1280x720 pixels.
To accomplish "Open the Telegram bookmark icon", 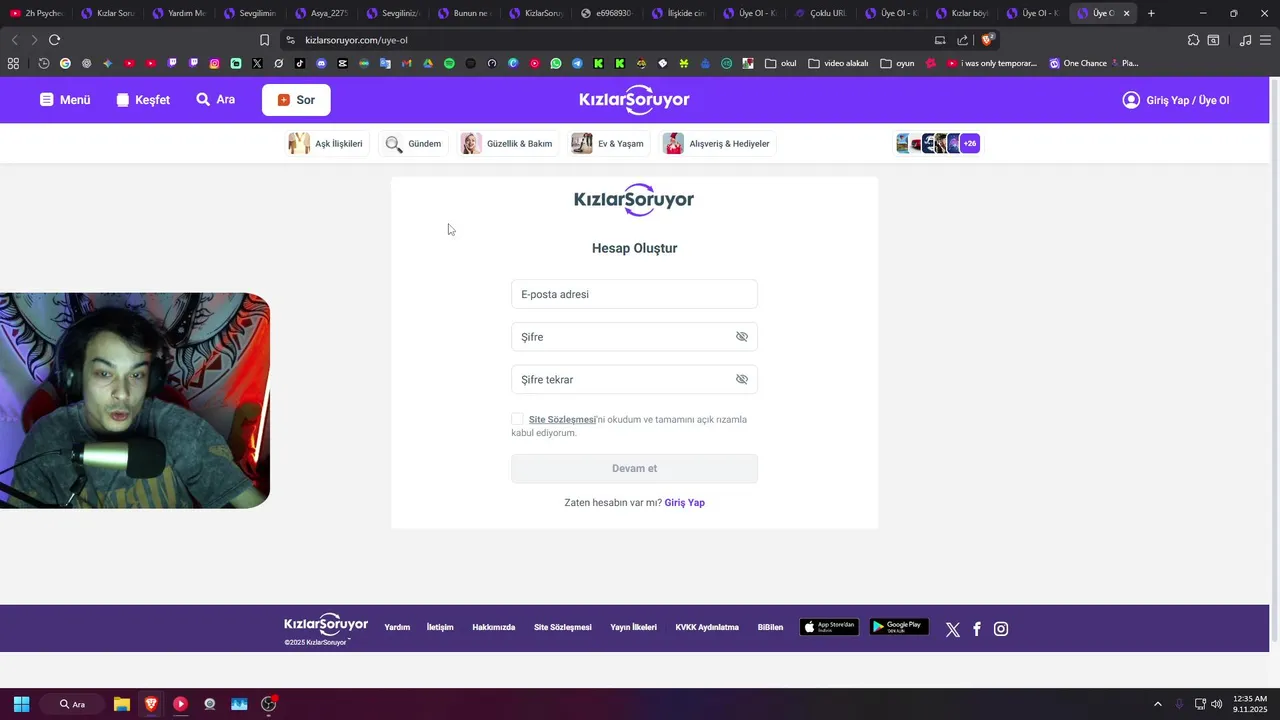I will (x=577, y=63).
